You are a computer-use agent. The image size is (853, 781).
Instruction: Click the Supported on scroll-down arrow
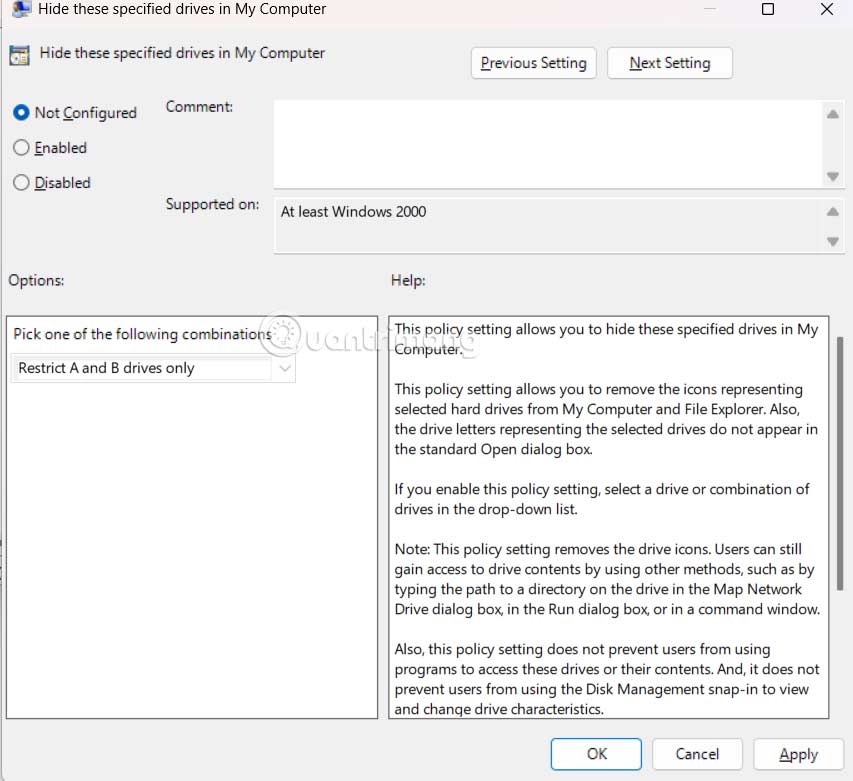pyautogui.click(x=833, y=241)
